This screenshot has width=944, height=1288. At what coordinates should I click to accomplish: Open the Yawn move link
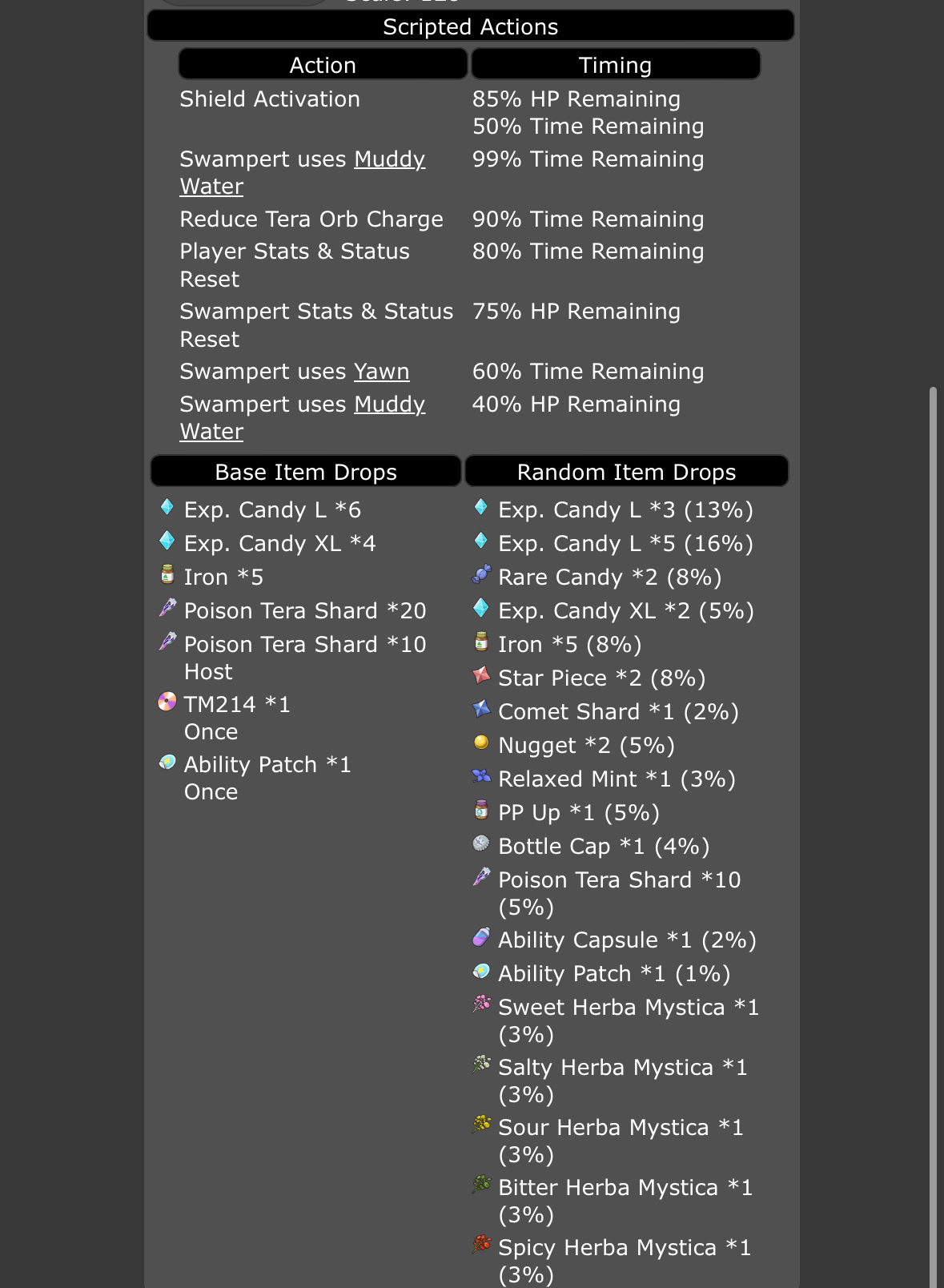pos(382,372)
